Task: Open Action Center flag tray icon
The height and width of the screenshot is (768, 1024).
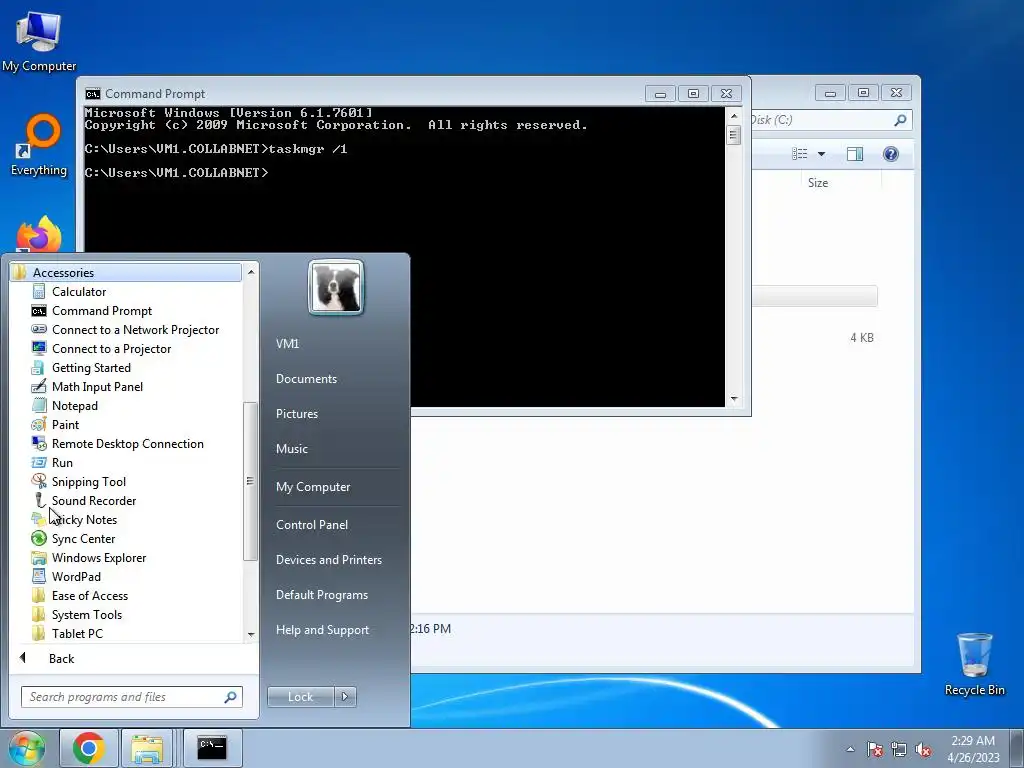Action: pos(875,749)
